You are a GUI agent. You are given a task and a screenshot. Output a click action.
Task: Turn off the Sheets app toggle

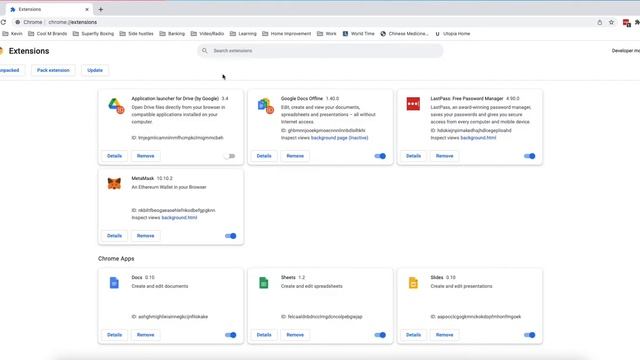tap(380, 335)
